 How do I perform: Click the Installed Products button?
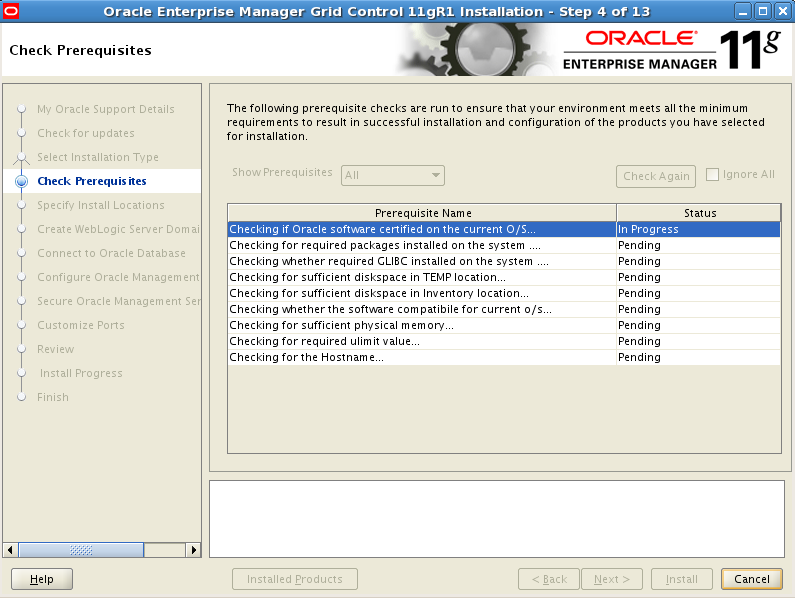295,579
